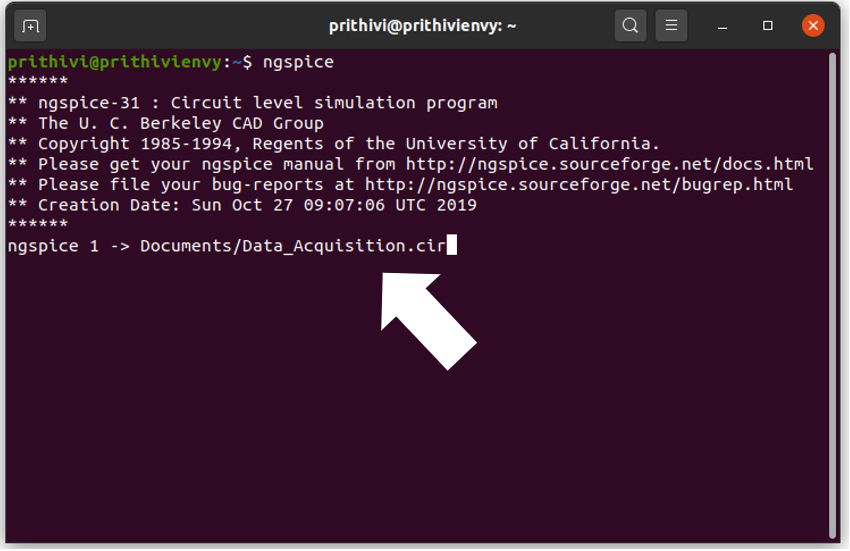Maximize the terminal window
850x551 pixels.
click(x=768, y=25)
